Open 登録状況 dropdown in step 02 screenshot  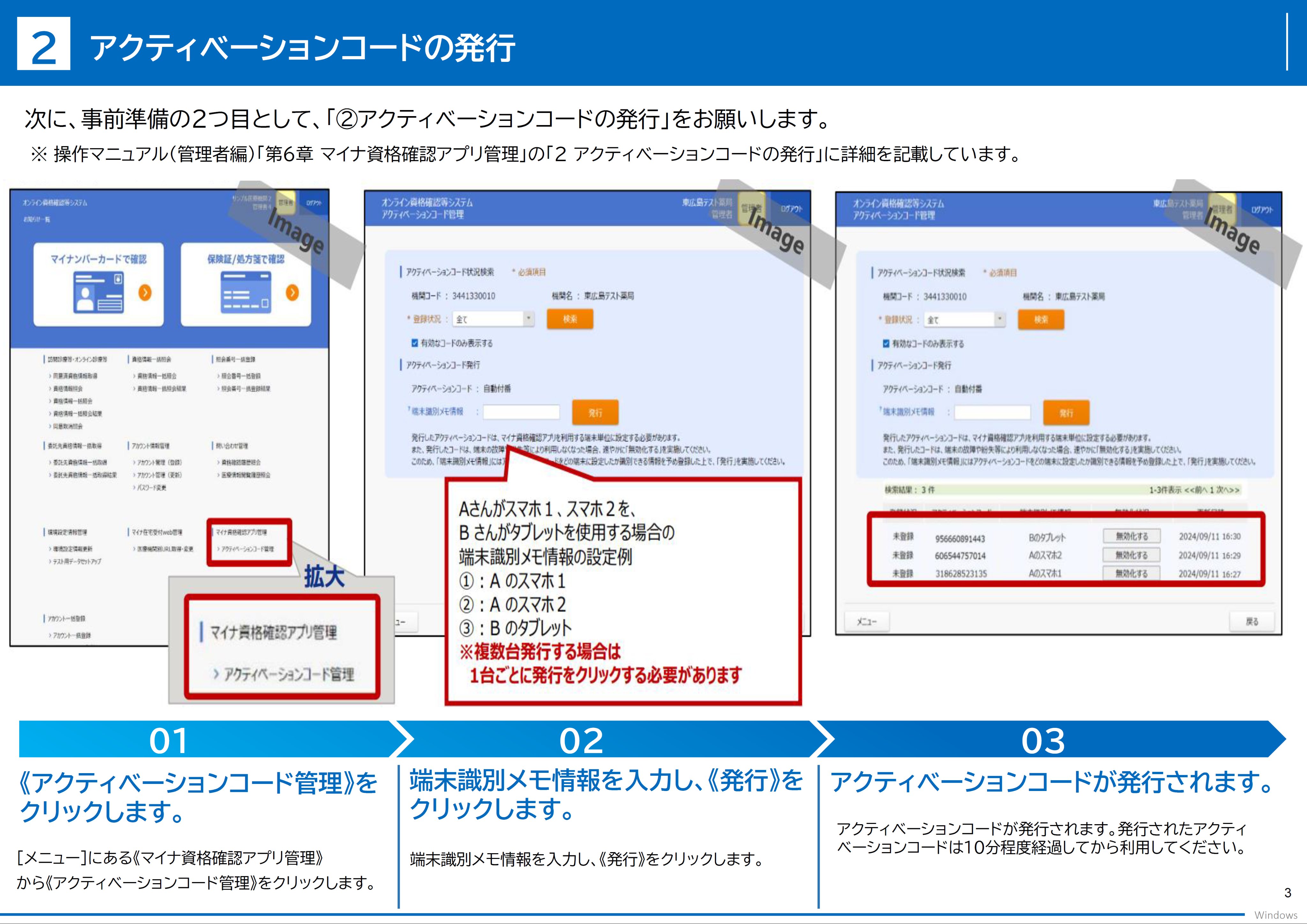click(494, 319)
